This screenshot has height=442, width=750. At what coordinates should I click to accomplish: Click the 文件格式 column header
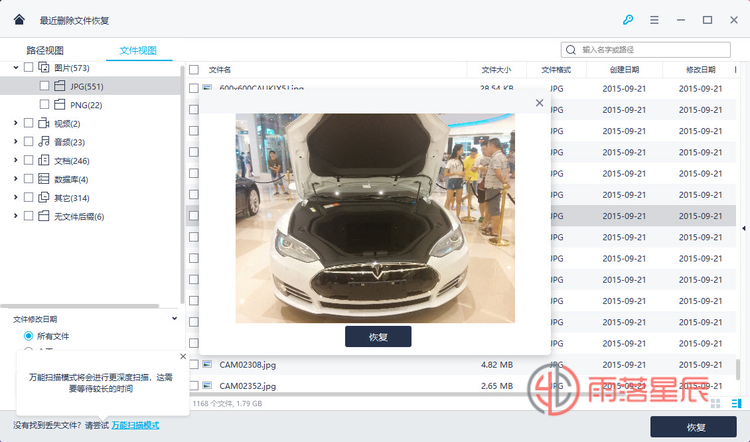point(556,70)
